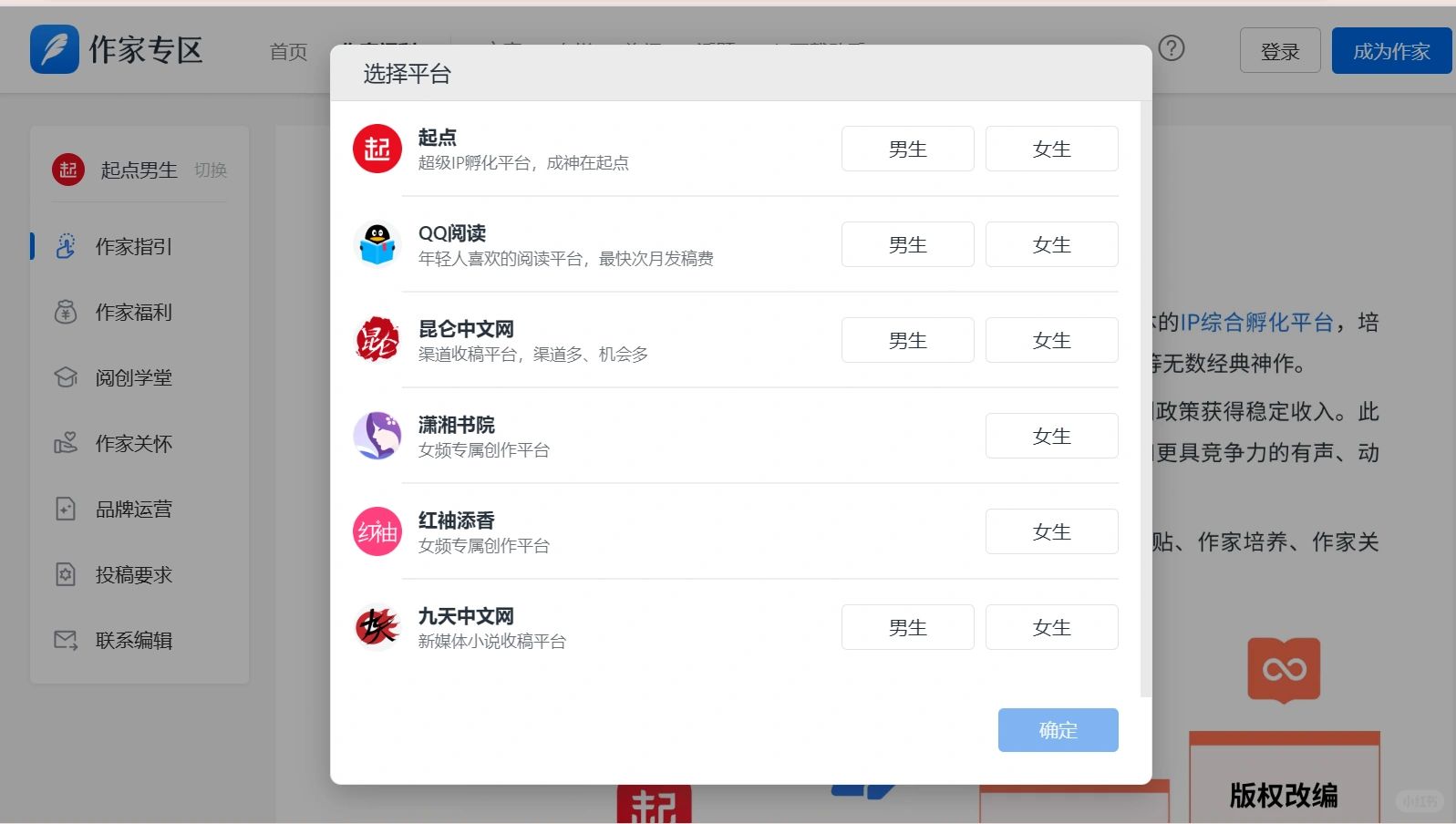Click the 成为作家 button

click(x=1391, y=51)
